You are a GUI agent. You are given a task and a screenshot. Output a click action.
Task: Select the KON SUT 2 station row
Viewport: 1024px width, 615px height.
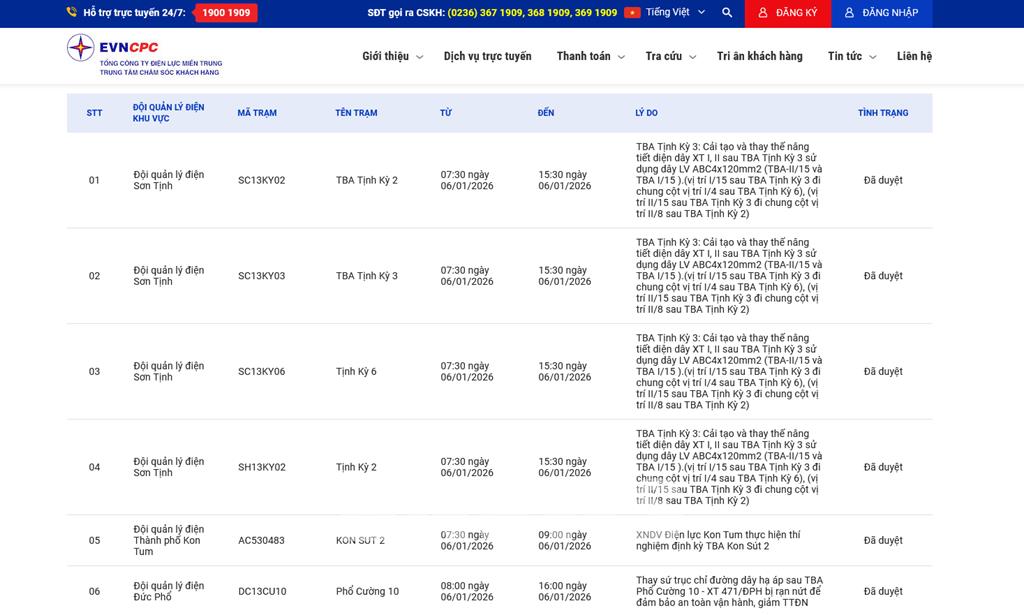pyautogui.click(x=360, y=541)
